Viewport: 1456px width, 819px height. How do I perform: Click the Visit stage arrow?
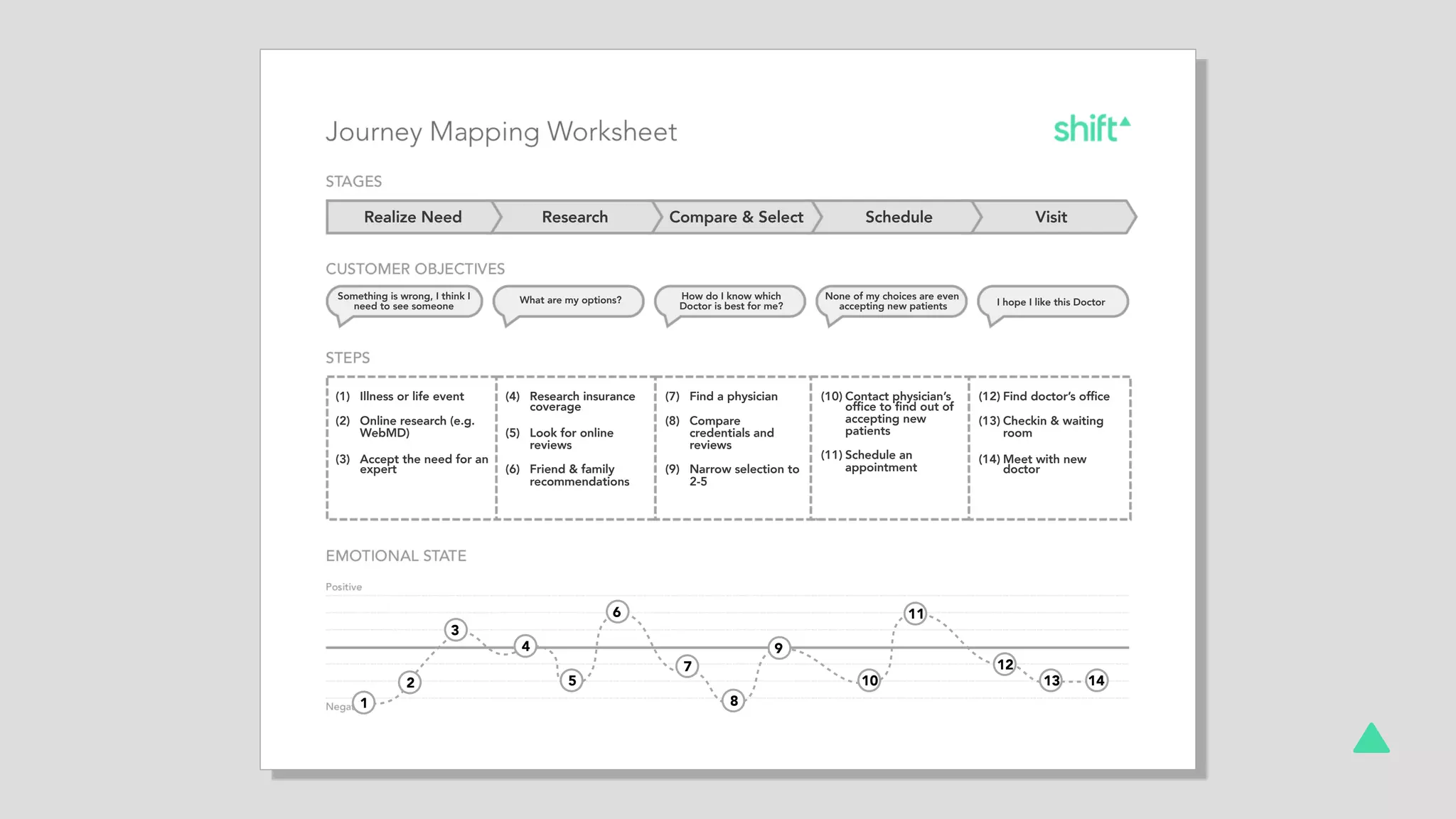1051,217
